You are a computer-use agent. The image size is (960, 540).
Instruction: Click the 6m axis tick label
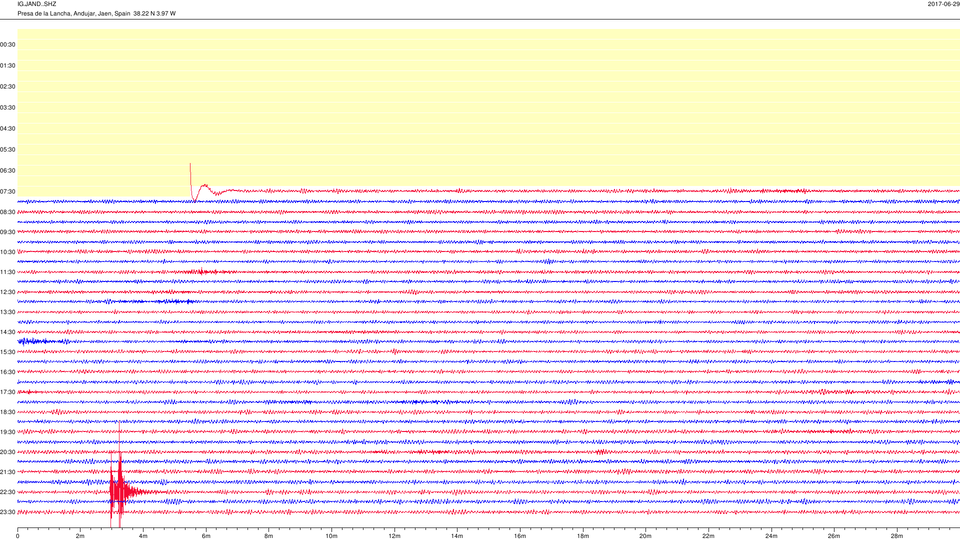(206, 536)
